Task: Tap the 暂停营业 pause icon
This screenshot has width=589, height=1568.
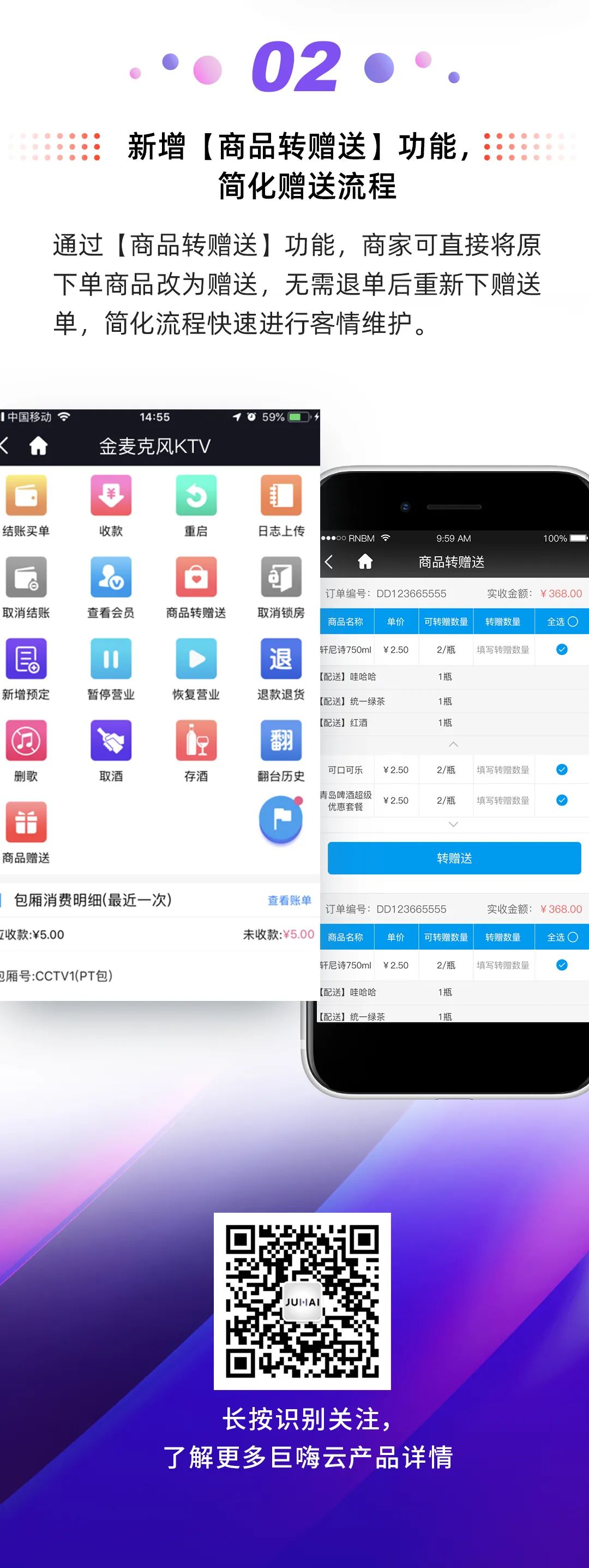Action: click(111, 659)
